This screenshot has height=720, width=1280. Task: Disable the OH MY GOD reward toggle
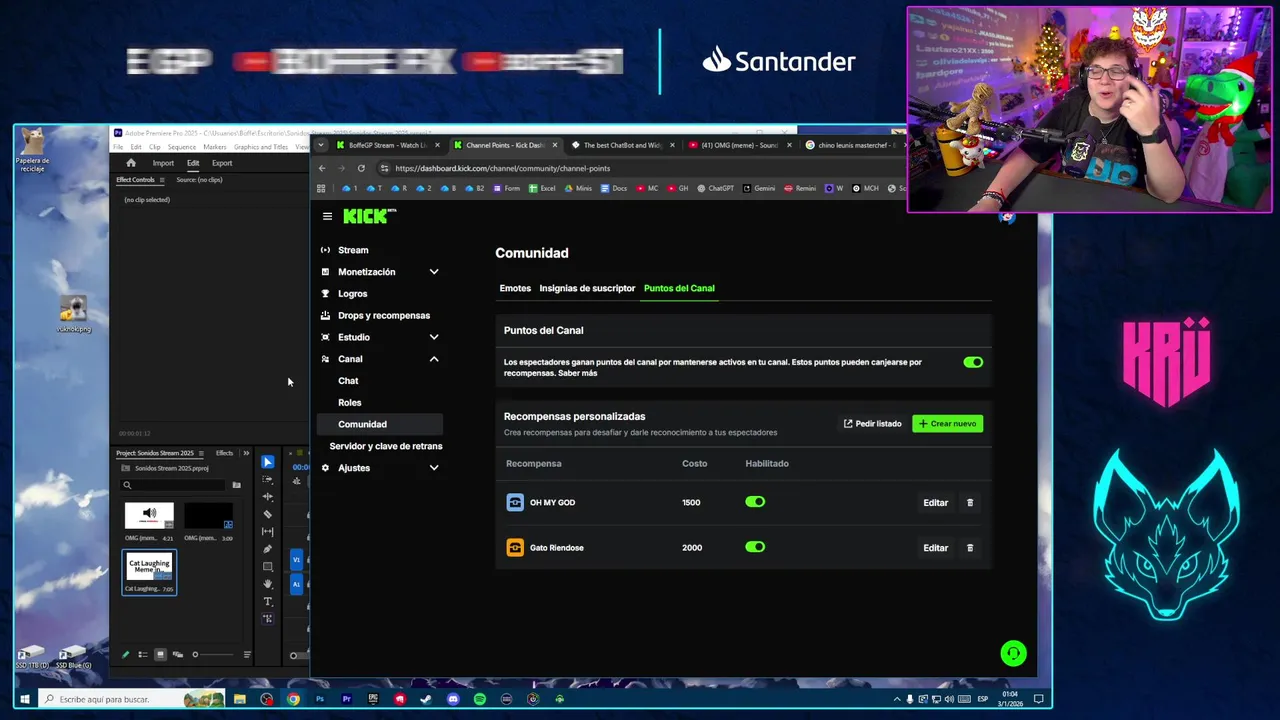coord(755,502)
